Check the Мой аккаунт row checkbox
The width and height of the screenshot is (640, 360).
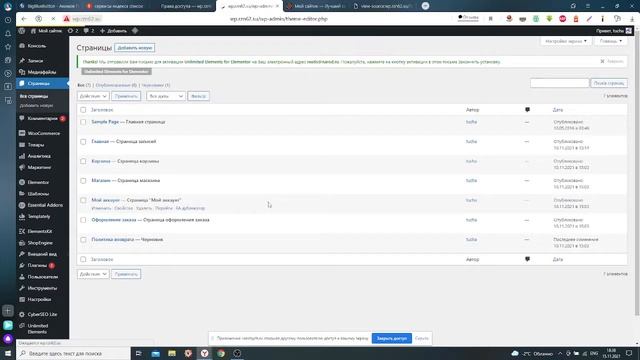click(x=83, y=200)
